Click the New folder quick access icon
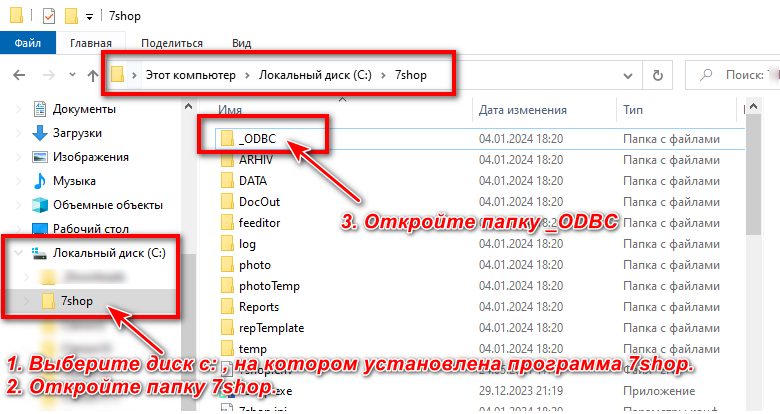780x414 pixels. point(71,16)
